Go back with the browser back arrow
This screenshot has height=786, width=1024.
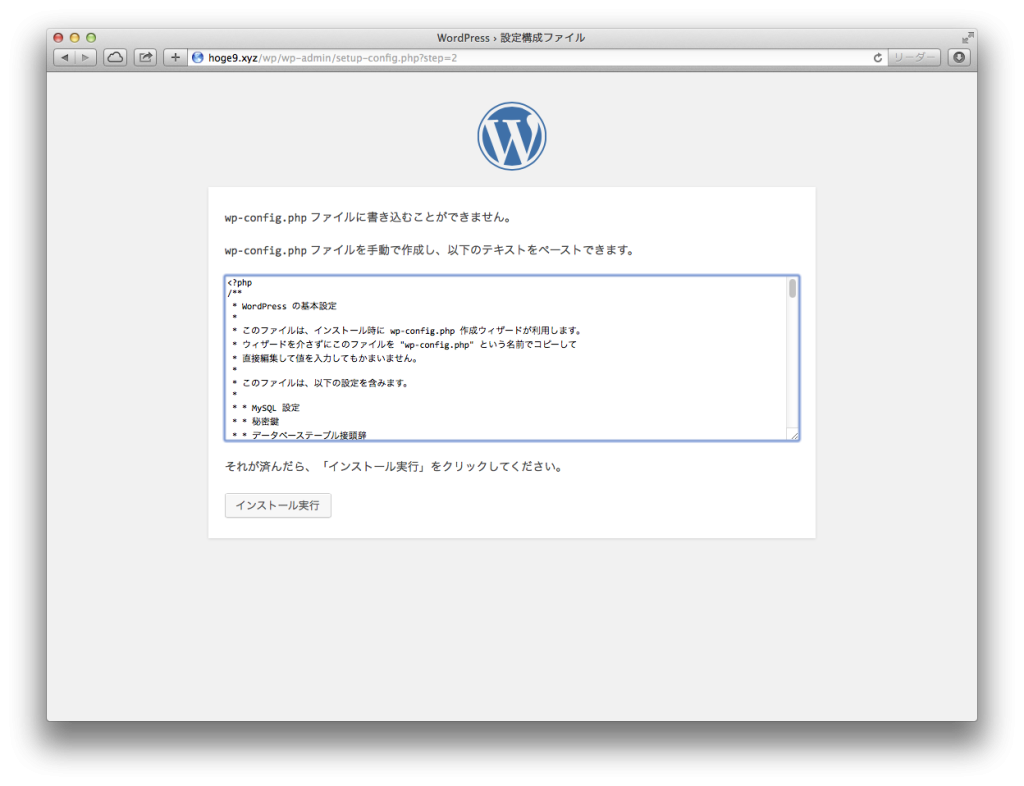click(65, 57)
